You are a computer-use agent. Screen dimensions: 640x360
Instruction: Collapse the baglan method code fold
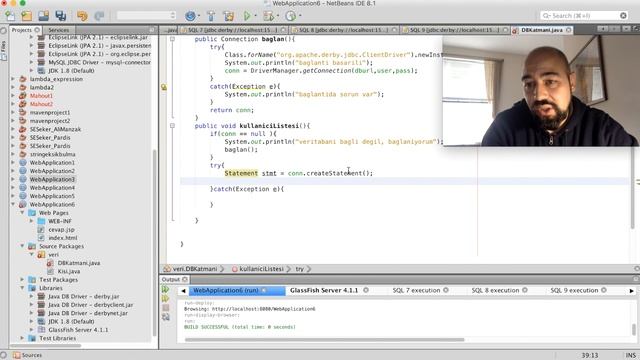coord(172,39)
